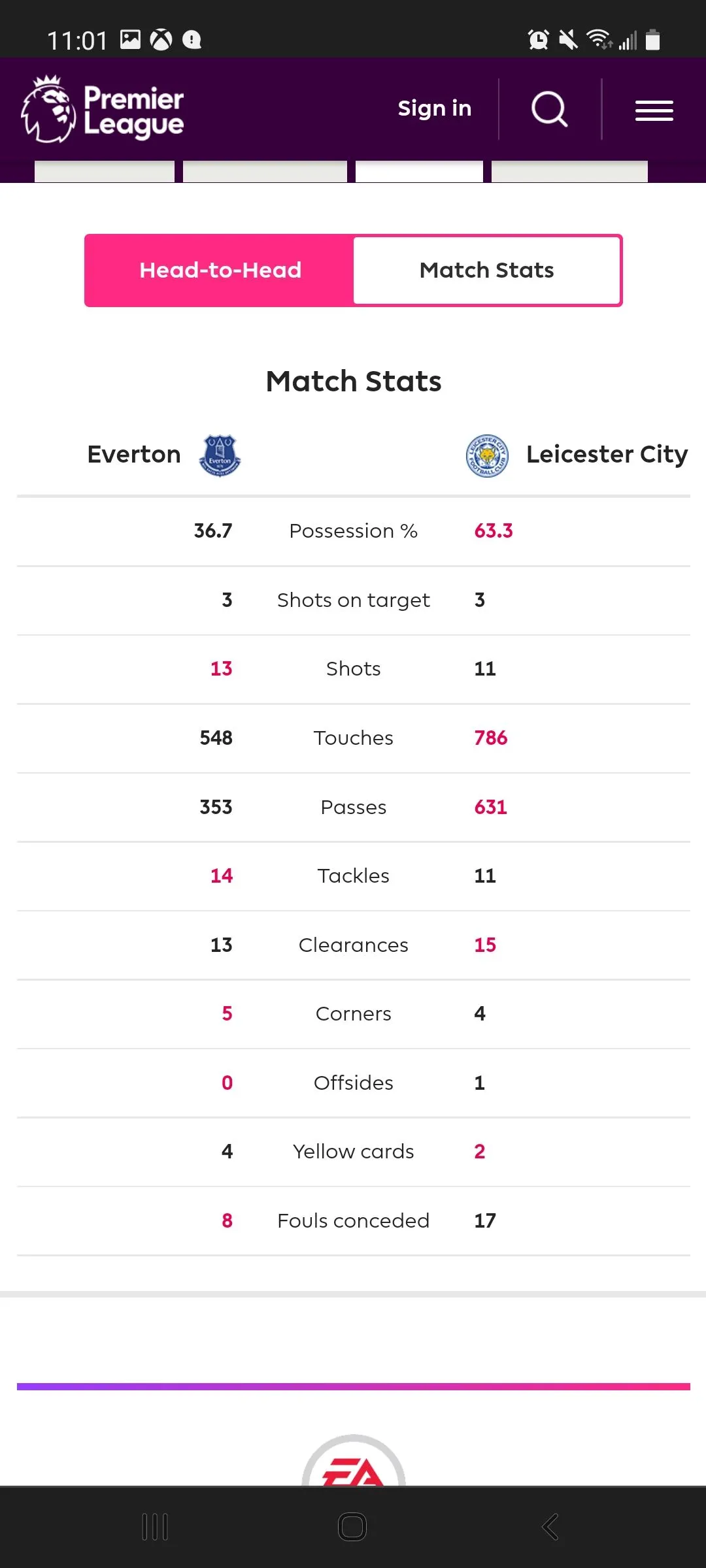Open the Premier League home logo
The image size is (706, 1568).
pos(103,109)
